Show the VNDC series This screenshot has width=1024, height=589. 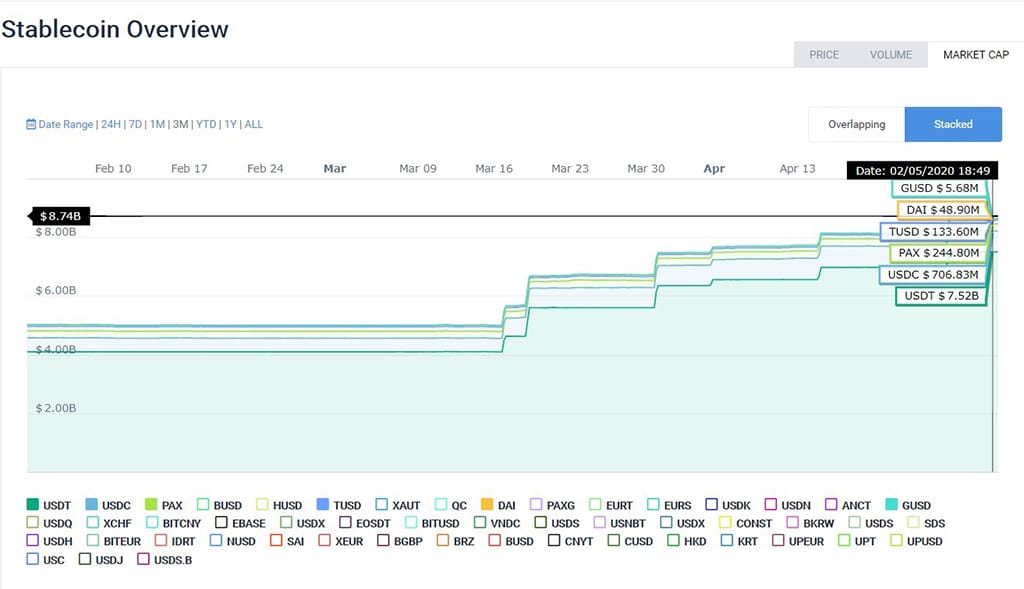480,522
